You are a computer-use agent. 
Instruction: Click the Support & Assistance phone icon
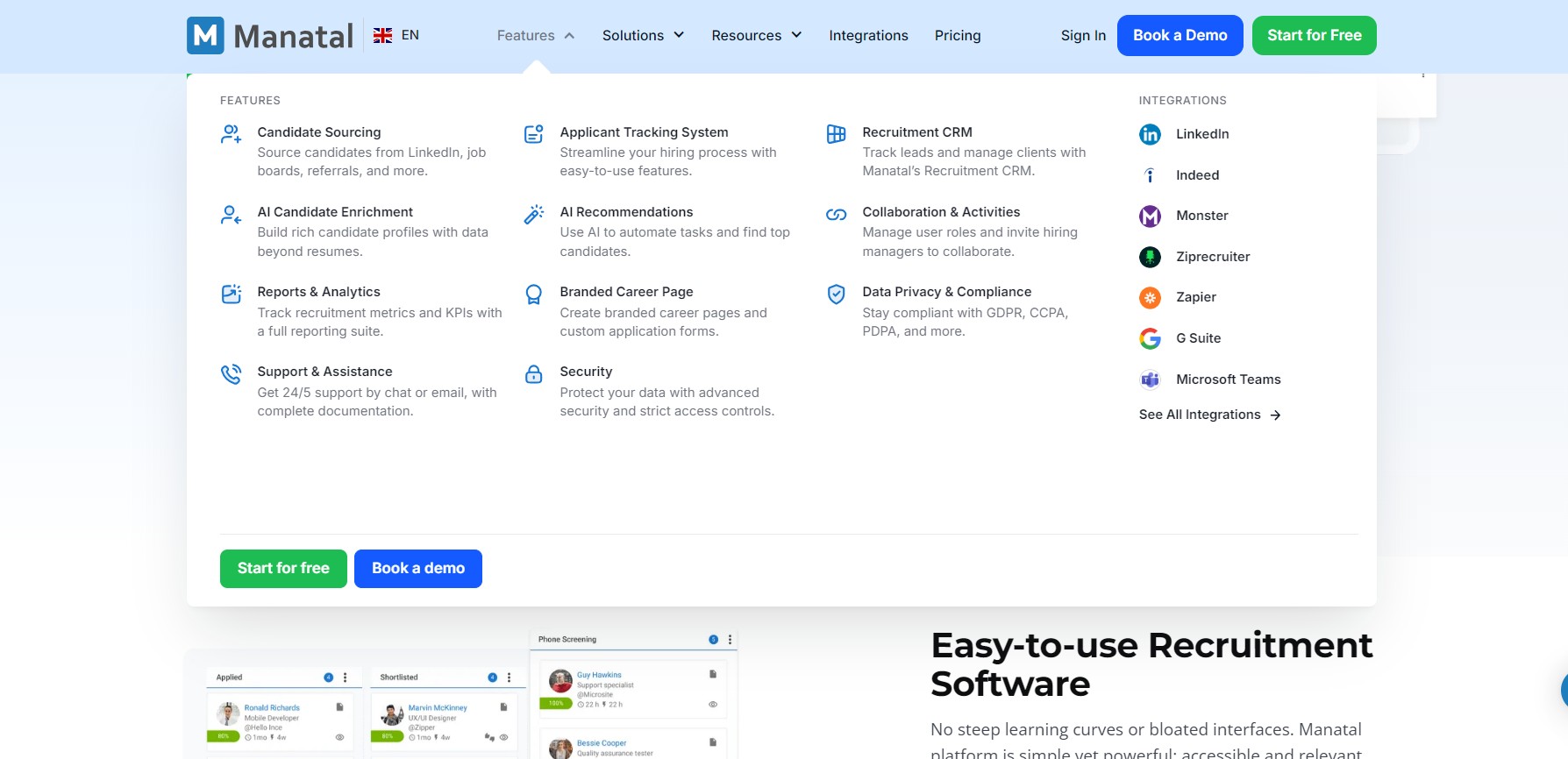coord(231,374)
